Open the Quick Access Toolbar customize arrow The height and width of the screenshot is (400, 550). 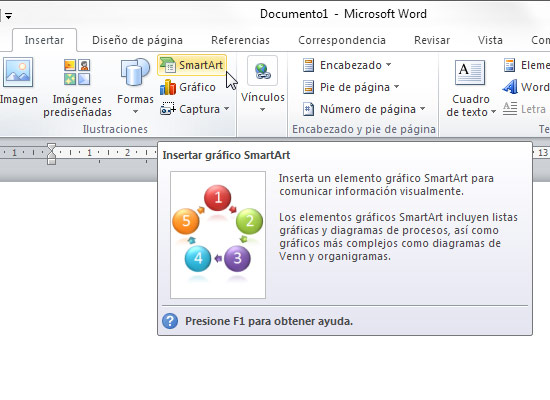pyautogui.click(x=8, y=15)
